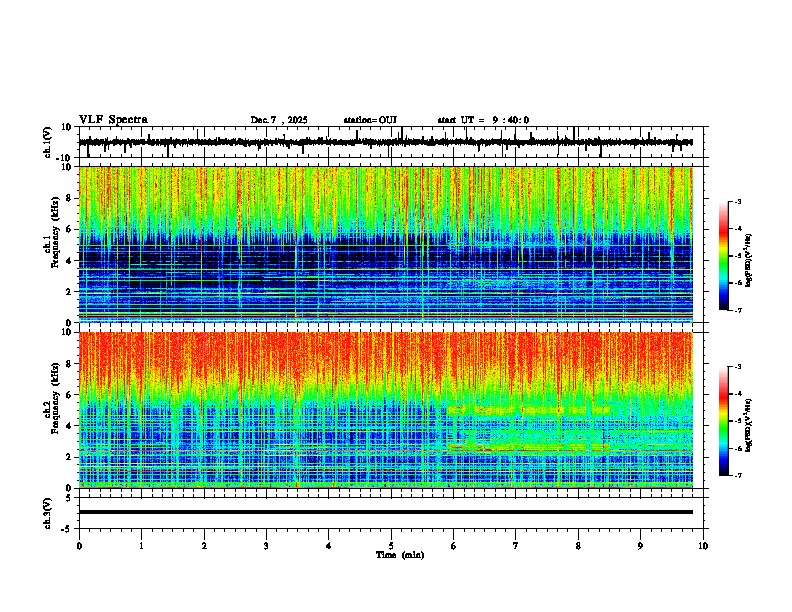
Task: Click the '-5' tick on ch.3(V) axis
Action: click(68, 529)
